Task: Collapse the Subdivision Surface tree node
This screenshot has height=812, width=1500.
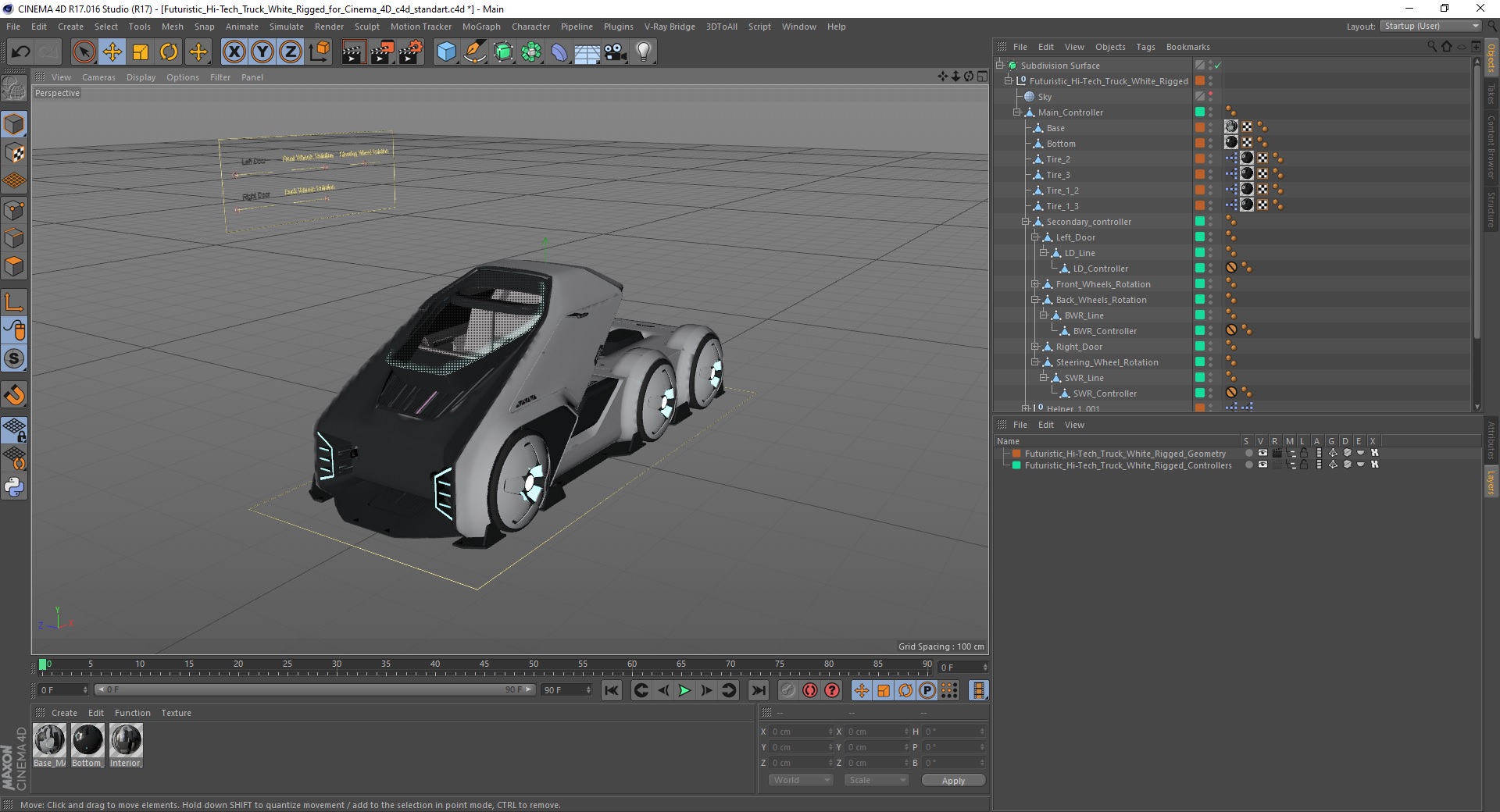Action: pyautogui.click(x=1000, y=66)
